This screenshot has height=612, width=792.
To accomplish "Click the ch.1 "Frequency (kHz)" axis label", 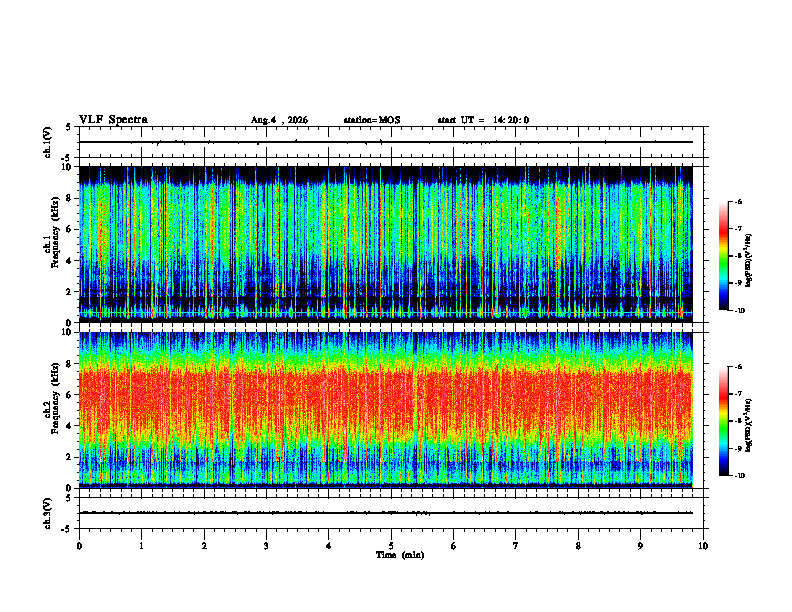I will click(55, 233).
